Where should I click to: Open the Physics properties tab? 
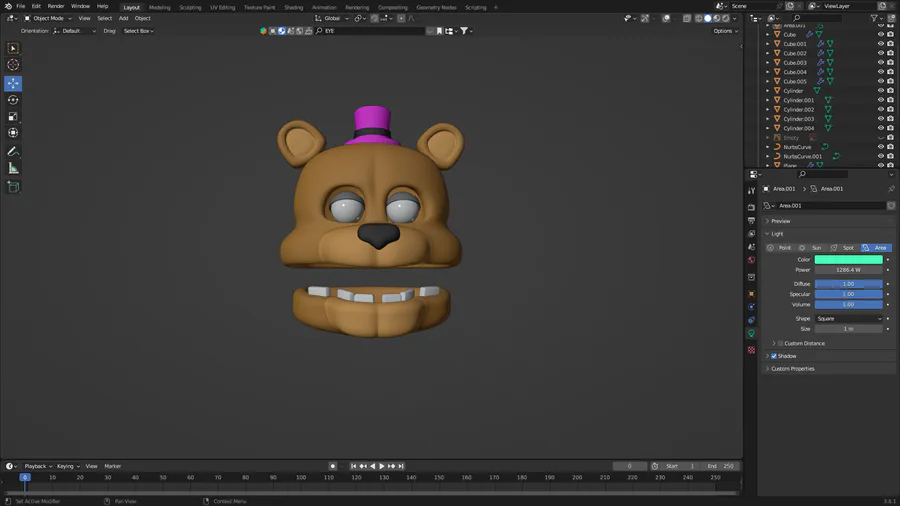tap(751, 307)
